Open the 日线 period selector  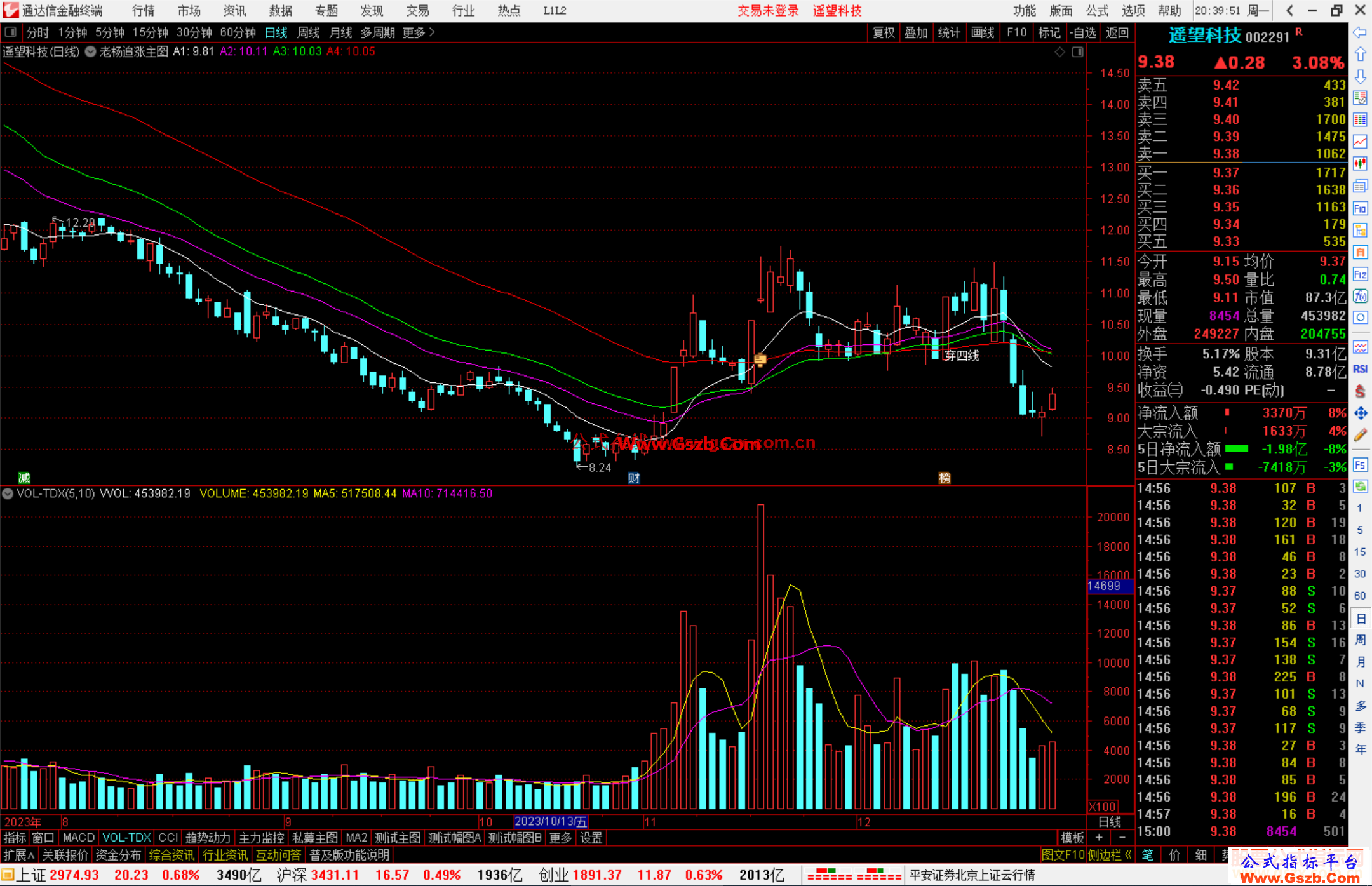1110,822
